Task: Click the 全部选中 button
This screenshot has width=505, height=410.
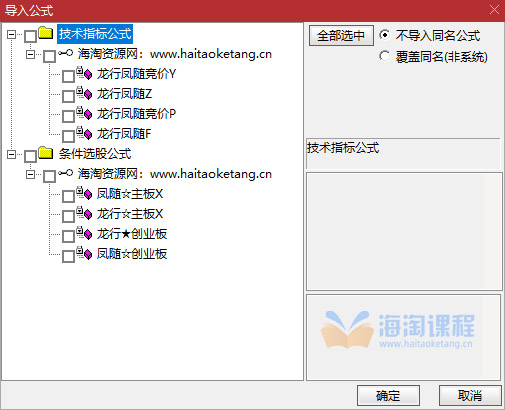Action: point(341,35)
